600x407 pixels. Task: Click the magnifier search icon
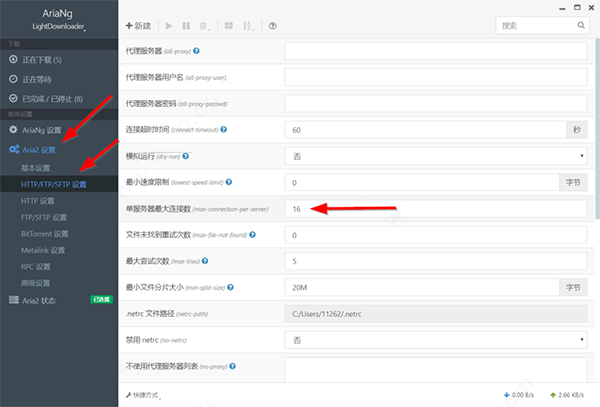point(581,25)
